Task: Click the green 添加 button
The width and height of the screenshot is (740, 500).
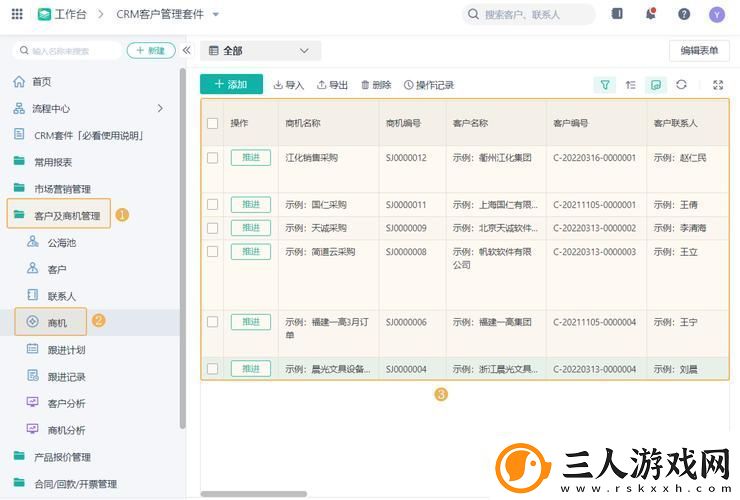Action: point(231,84)
